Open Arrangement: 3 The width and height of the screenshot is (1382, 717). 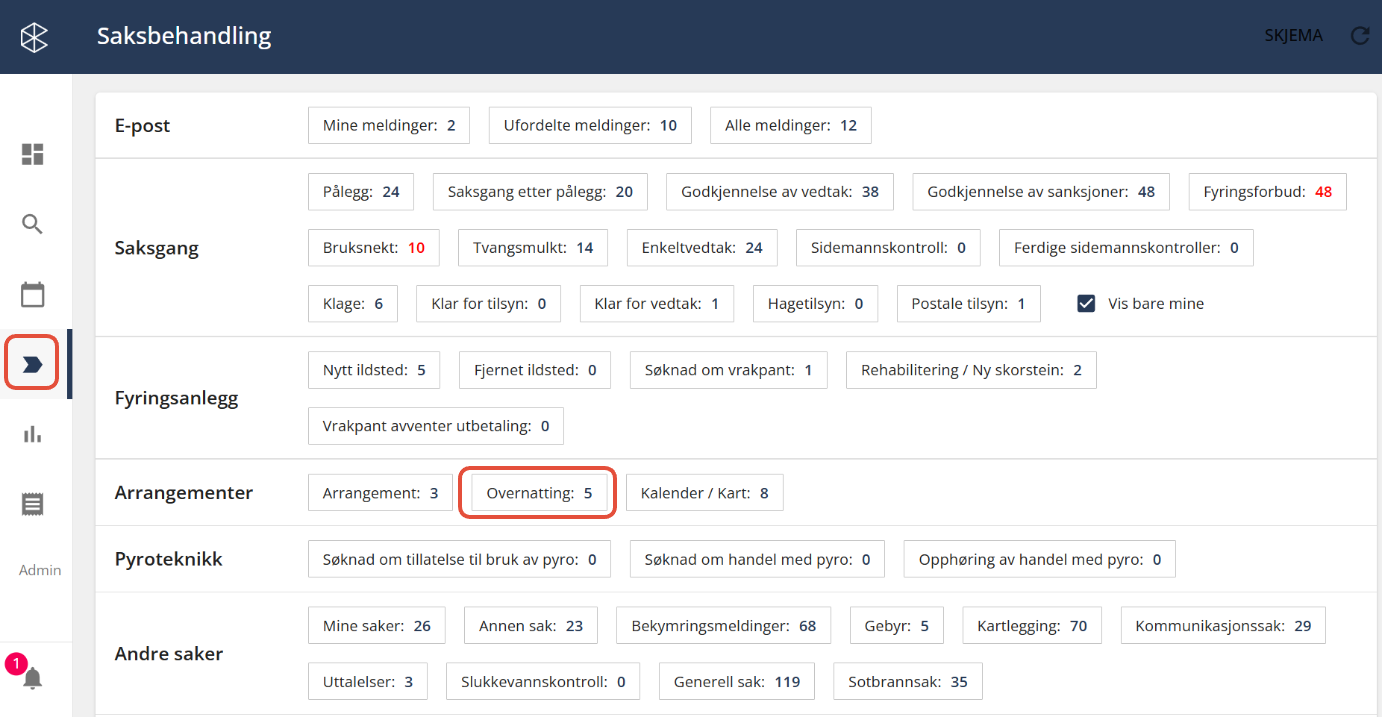[x=381, y=493]
